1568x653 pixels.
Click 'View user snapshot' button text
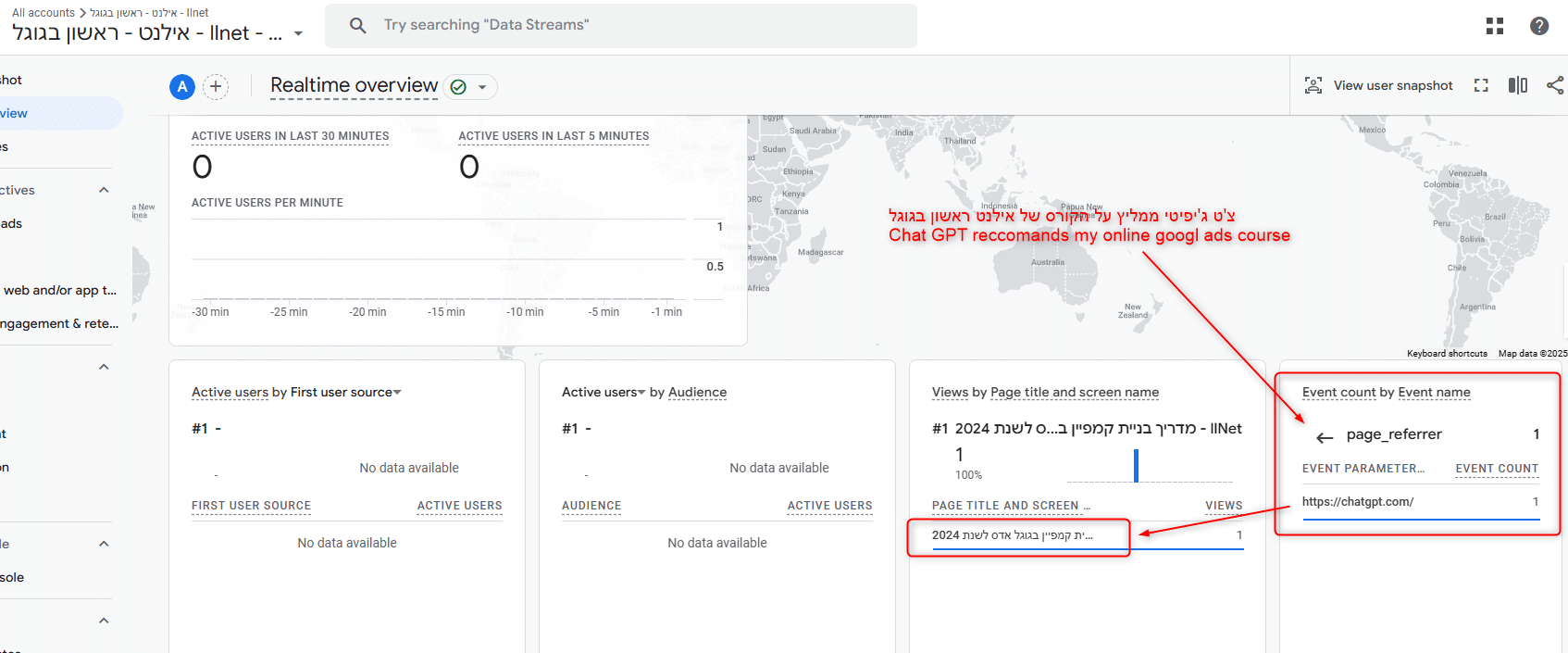(1393, 85)
